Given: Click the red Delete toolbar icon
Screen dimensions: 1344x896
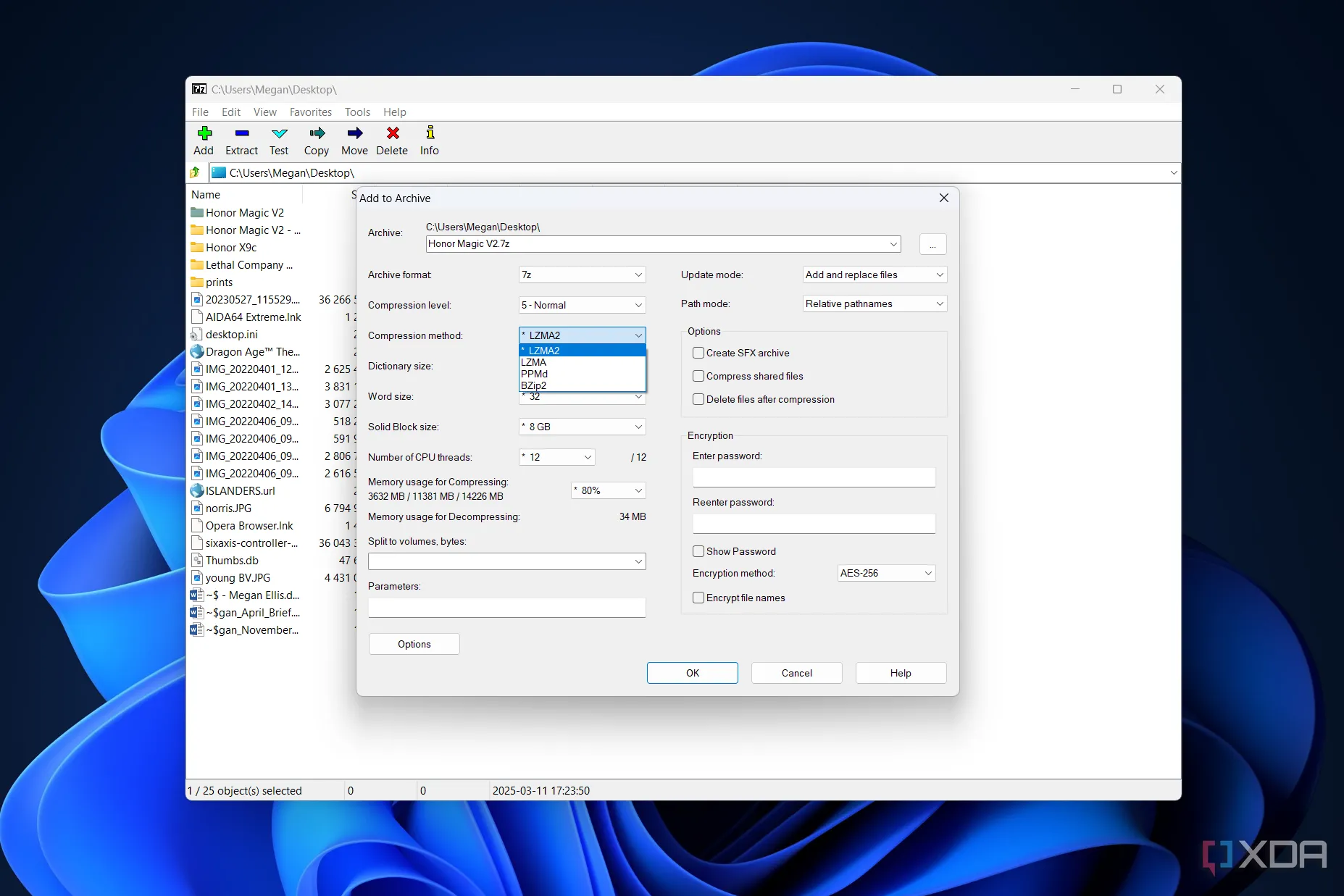Looking at the screenshot, I should tap(393, 133).
